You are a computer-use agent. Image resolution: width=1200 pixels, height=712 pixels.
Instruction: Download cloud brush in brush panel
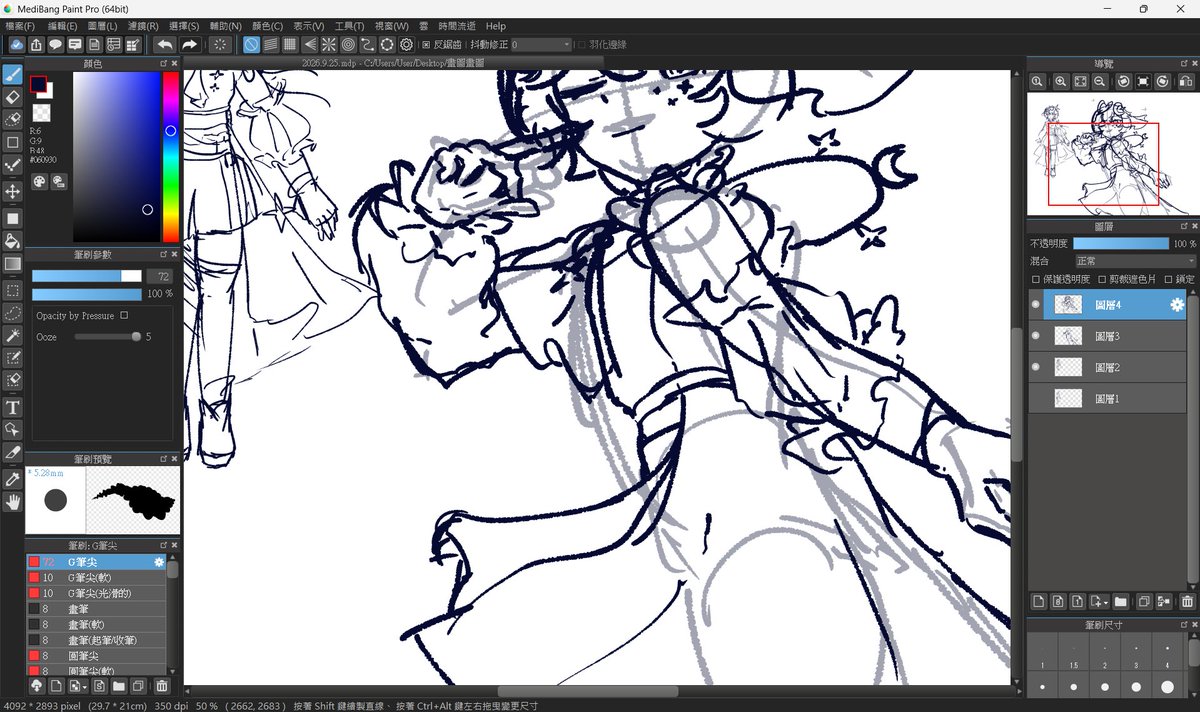(x=36, y=686)
